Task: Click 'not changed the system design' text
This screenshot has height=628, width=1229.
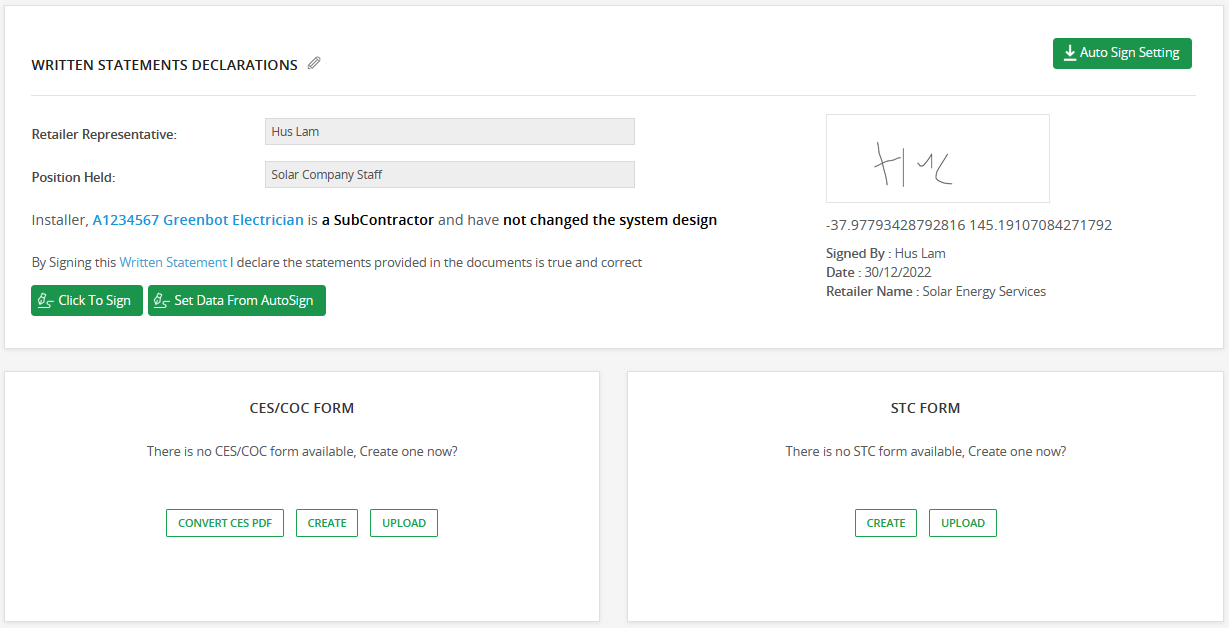Action: coord(610,220)
